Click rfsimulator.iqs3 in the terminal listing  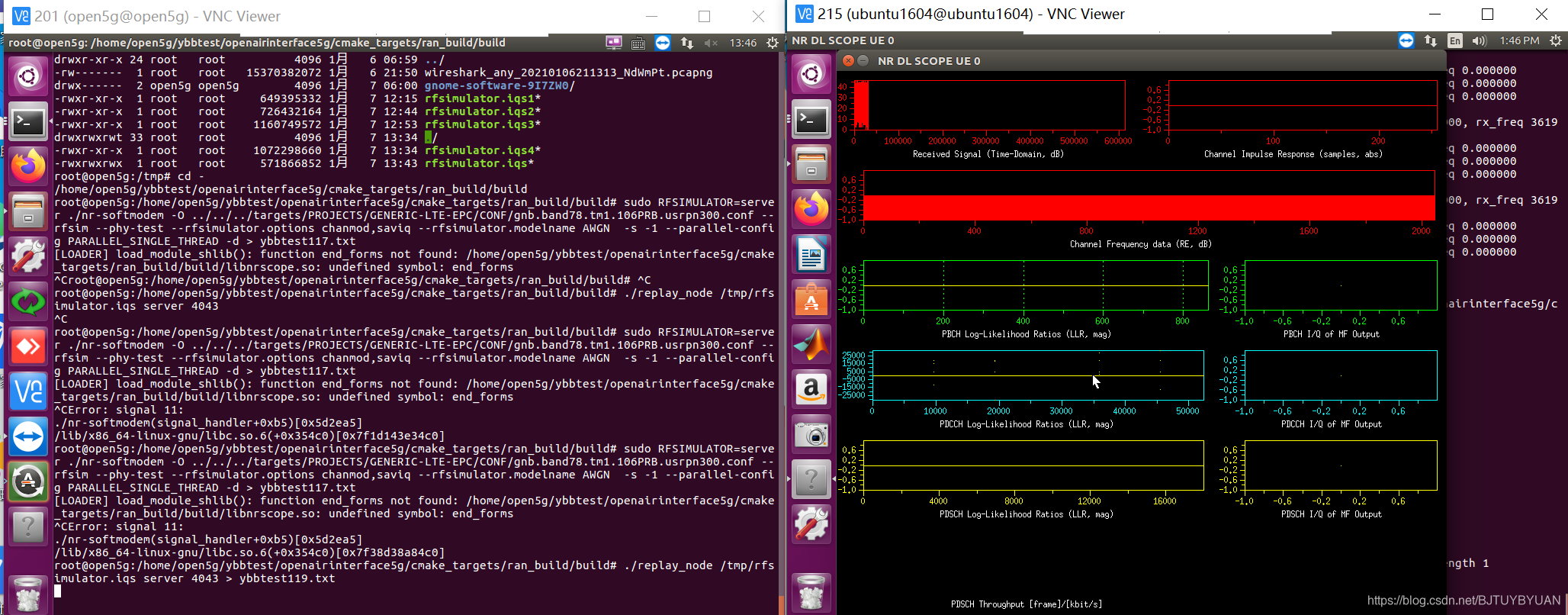point(480,124)
